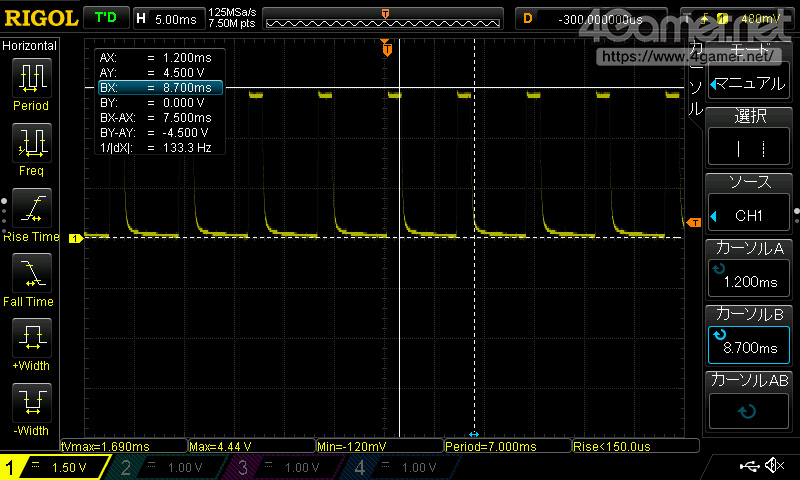Choose the Fall Time measurement icon
Image resolution: width=800 pixels, height=480 pixels.
pos(31,277)
